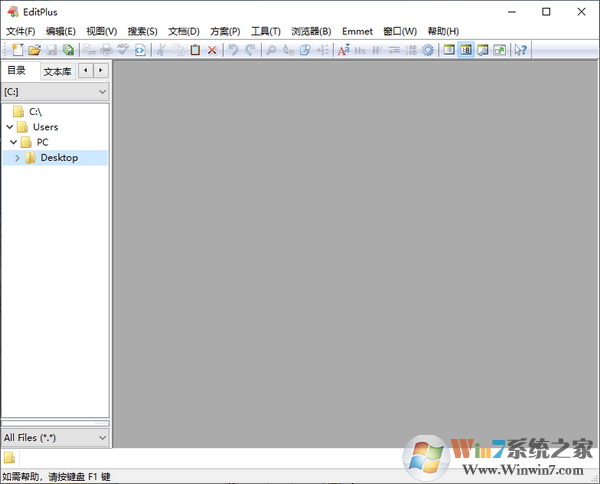Click the window with green box icon
The height and width of the screenshot is (484, 600).
[x=499, y=50]
